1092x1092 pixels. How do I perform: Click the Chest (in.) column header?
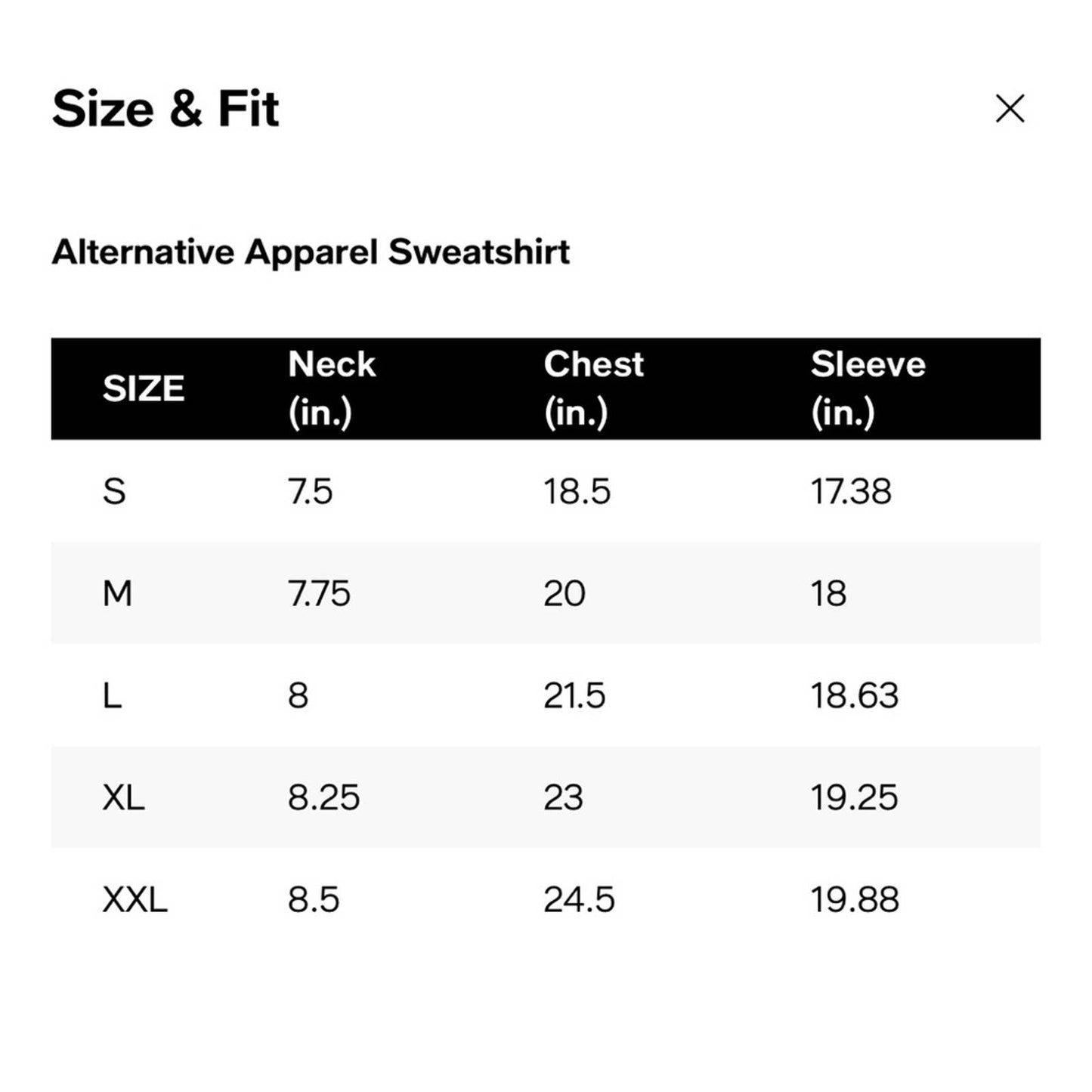tap(593, 388)
